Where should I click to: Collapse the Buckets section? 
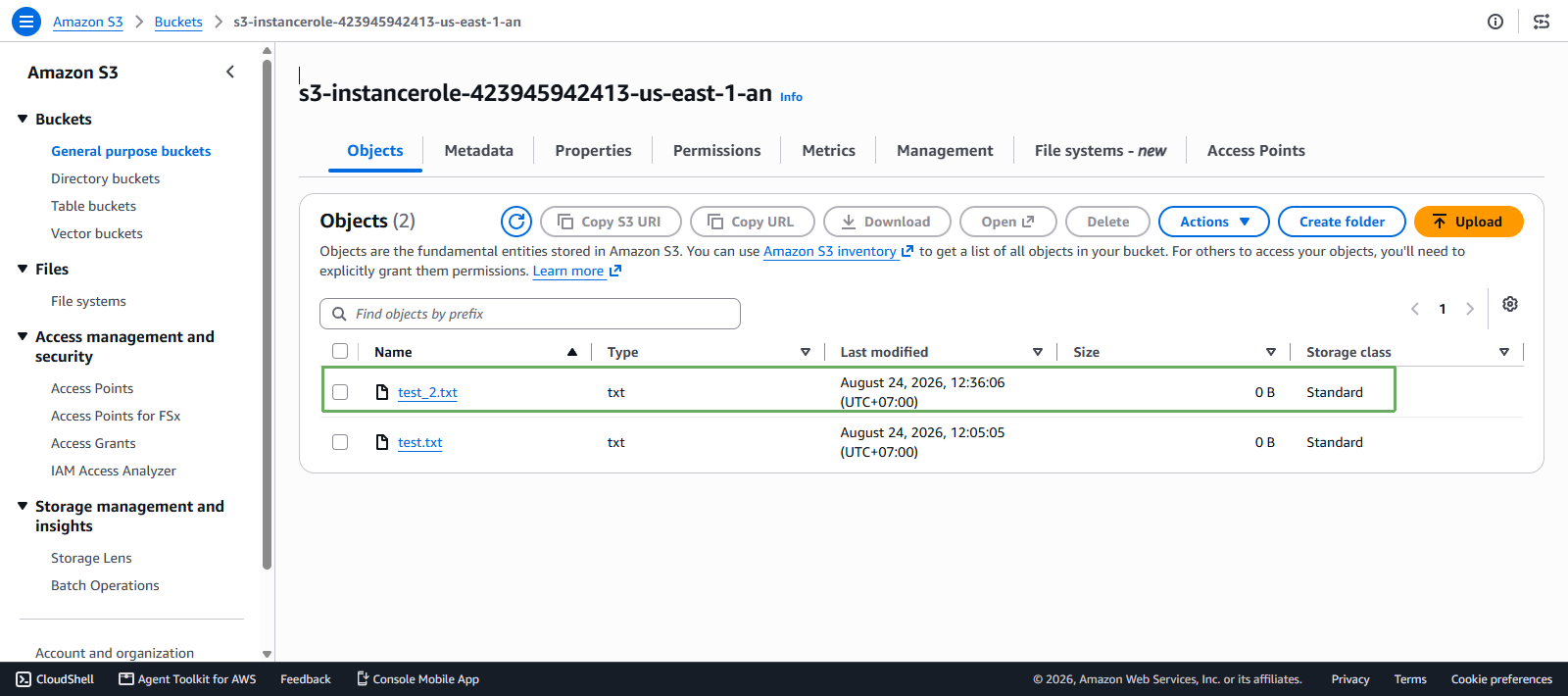coord(23,119)
